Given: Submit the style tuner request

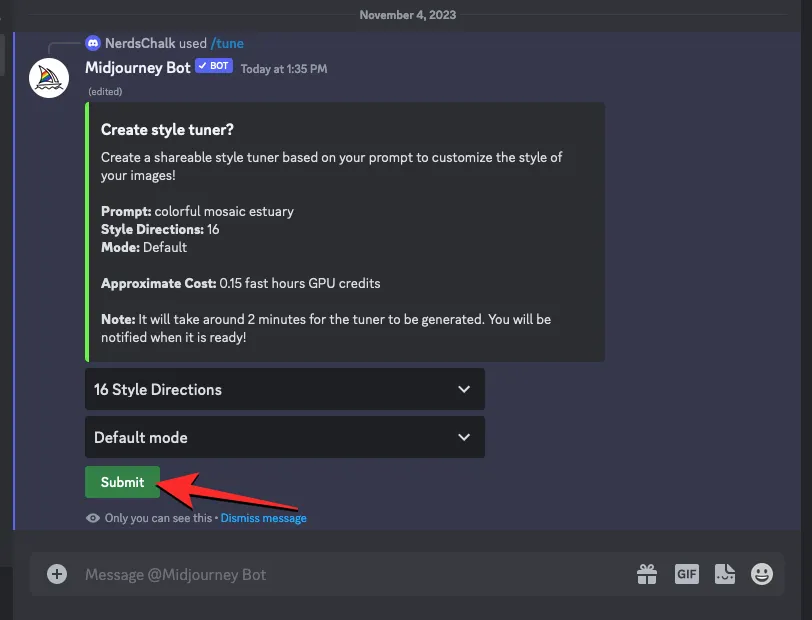Looking at the screenshot, I should pyautogui.click(x=122, y=482).
